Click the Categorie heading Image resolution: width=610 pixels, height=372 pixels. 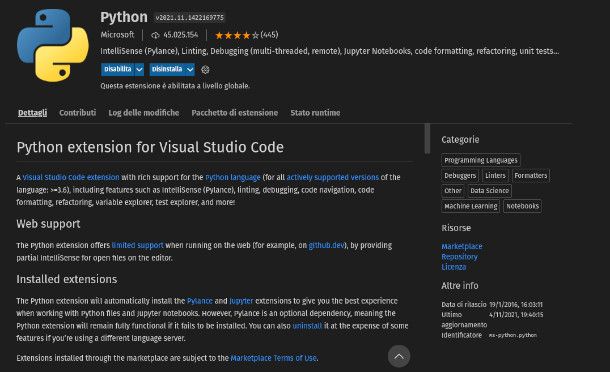[x=460, y=140]
